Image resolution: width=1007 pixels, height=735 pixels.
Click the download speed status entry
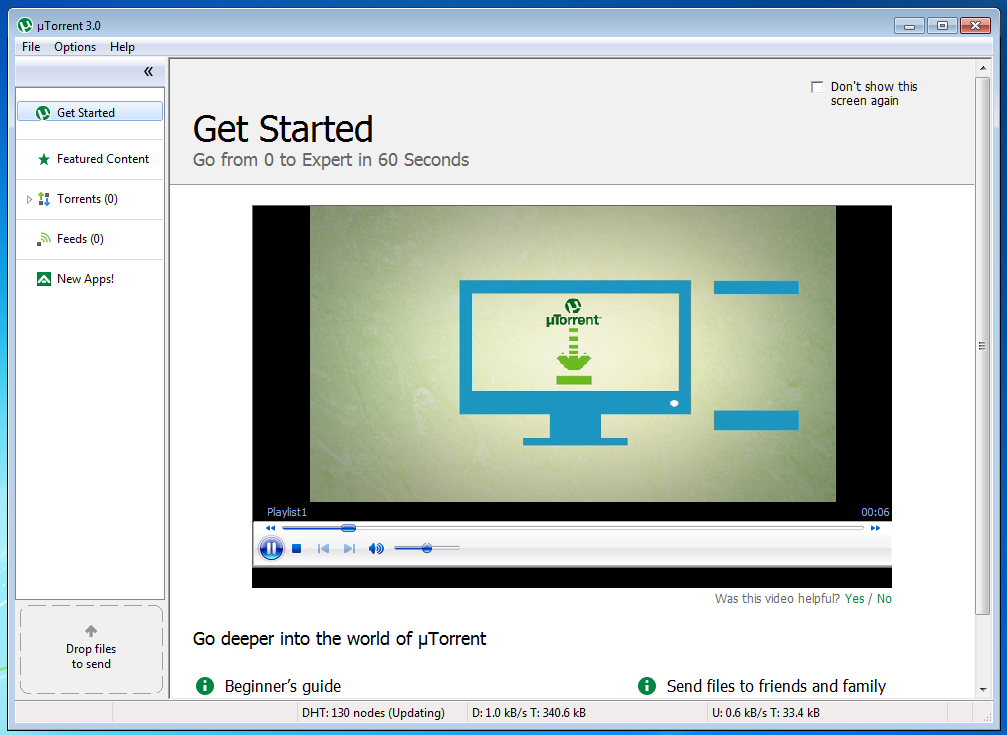tap(529, 713)
